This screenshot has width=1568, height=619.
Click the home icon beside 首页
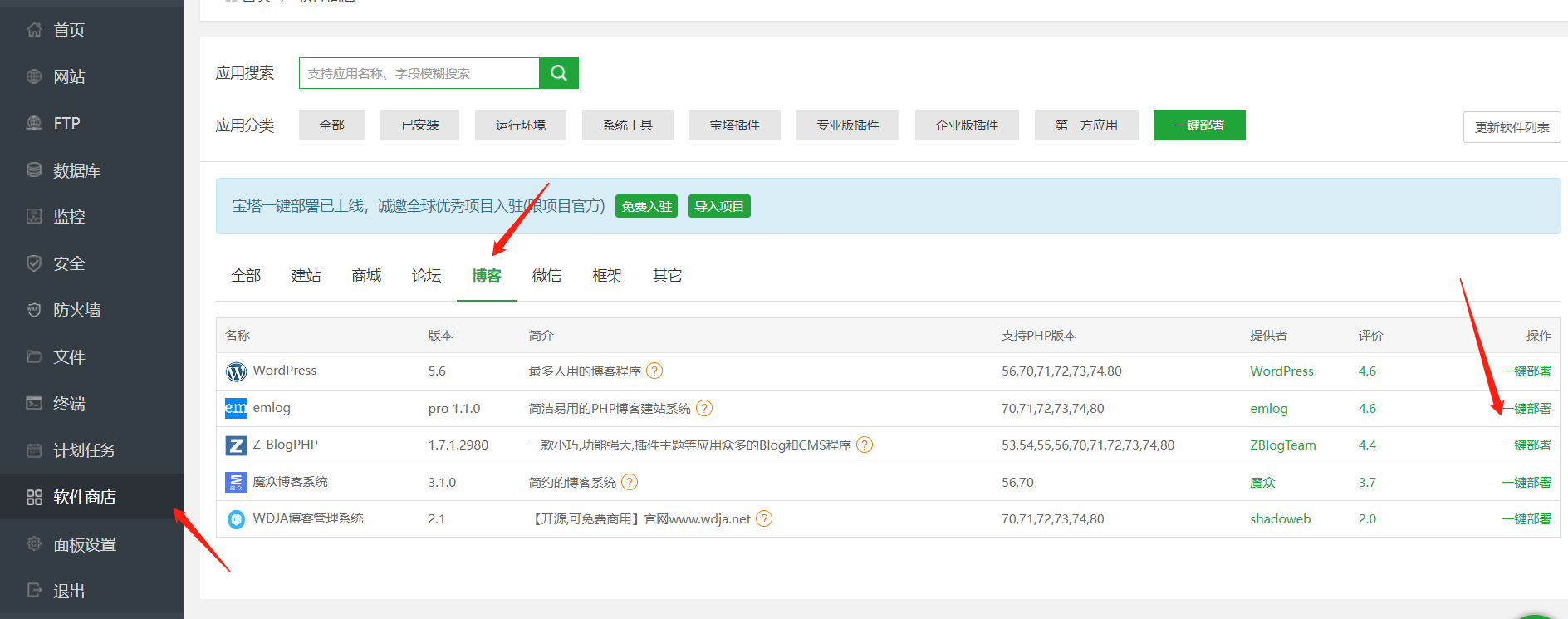point(34,30)
